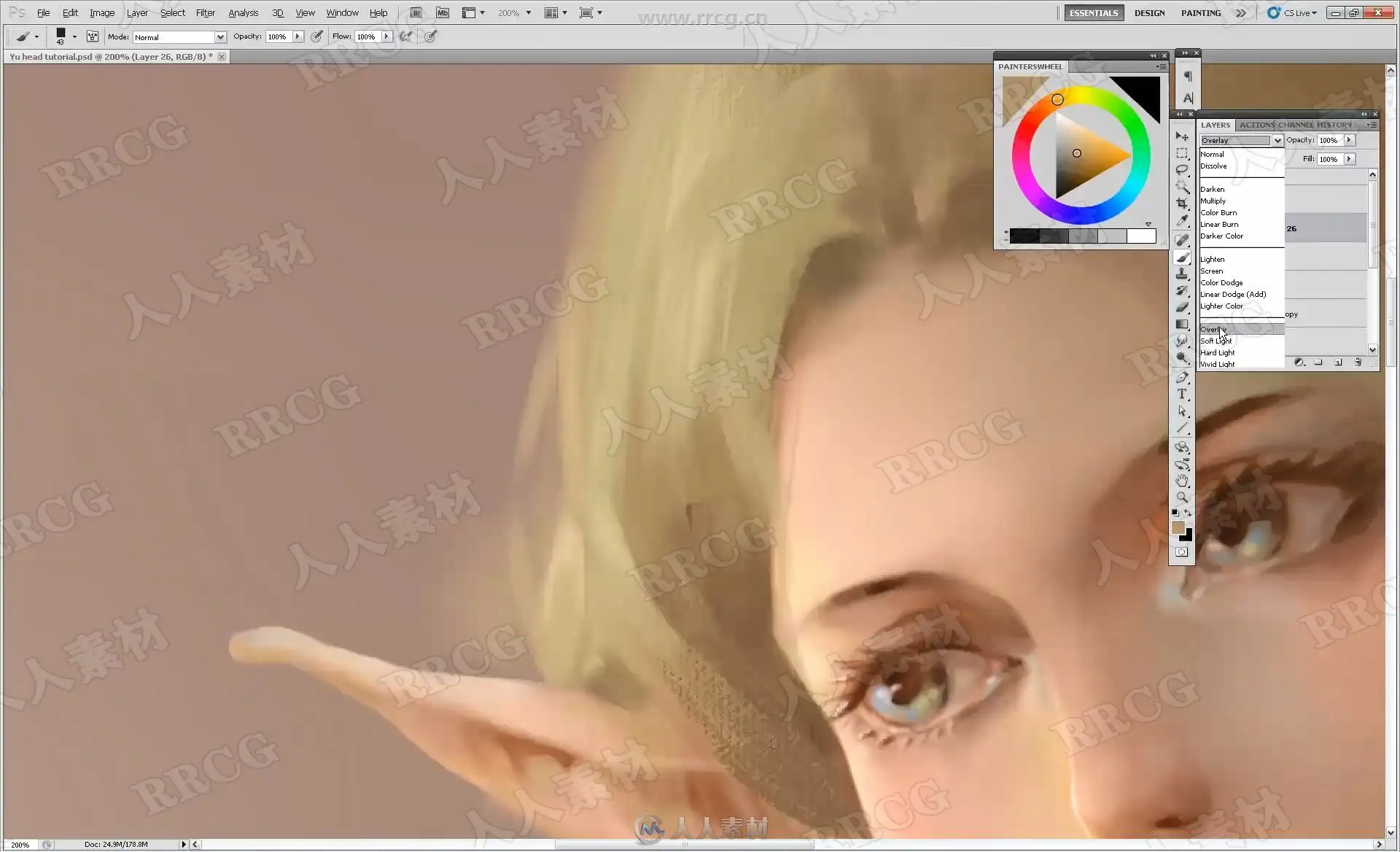Image resolution: width=1400 pixels, height=852 pixels.
Task: Enable airbrush mode next to Flow
Action: tap(406, 36)
